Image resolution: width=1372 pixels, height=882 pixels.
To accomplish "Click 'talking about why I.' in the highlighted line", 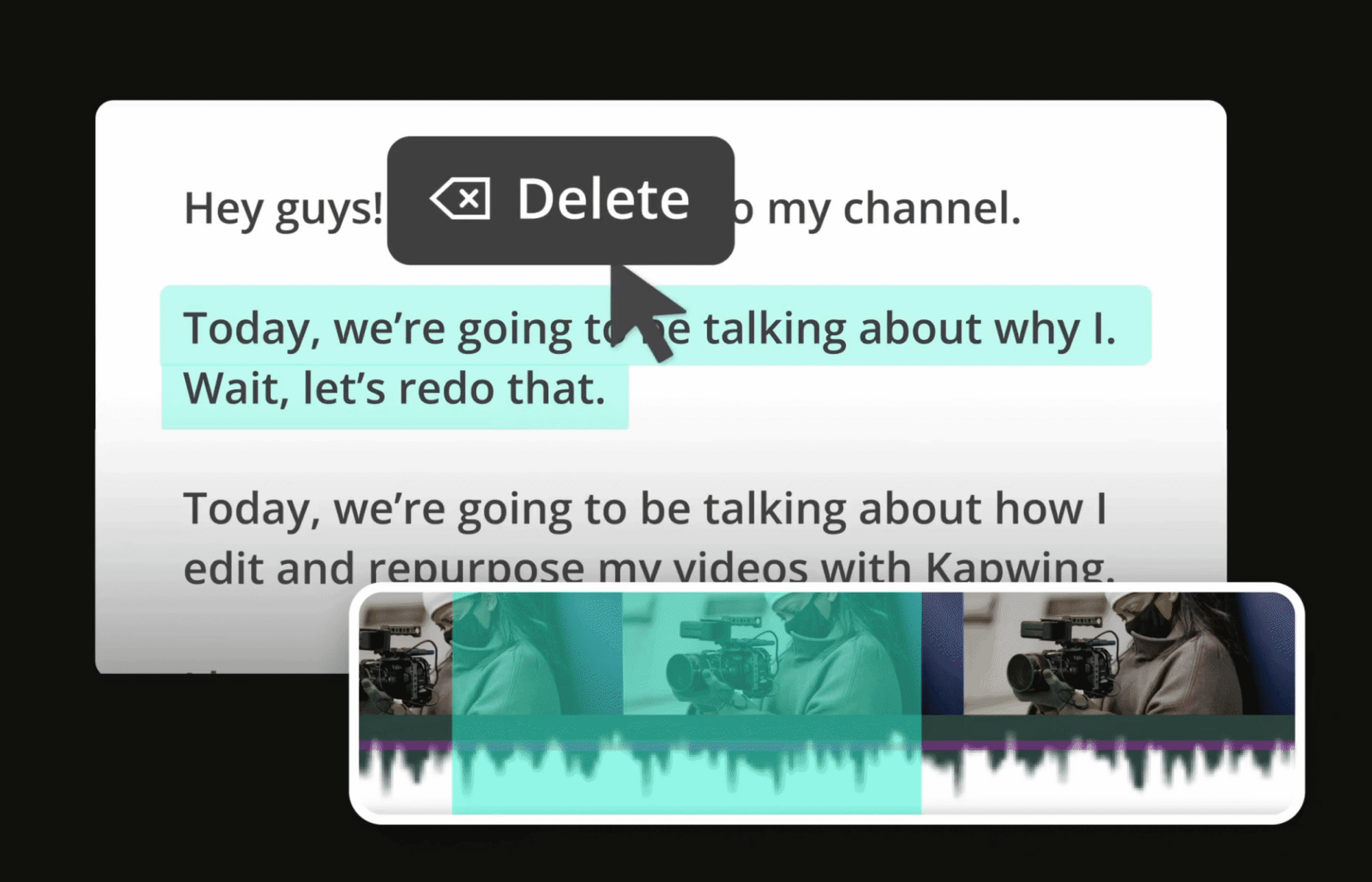I will coord(910,329).
